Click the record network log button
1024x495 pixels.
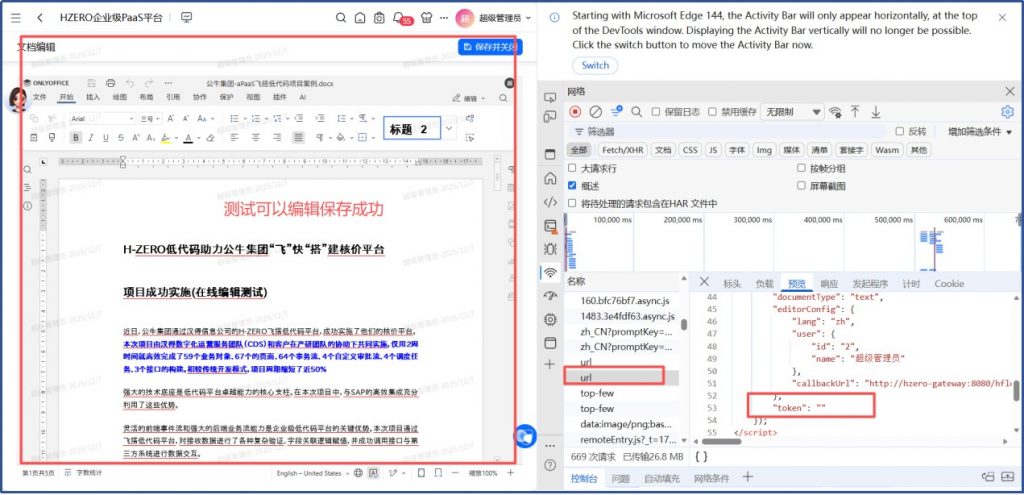[575, 111]
